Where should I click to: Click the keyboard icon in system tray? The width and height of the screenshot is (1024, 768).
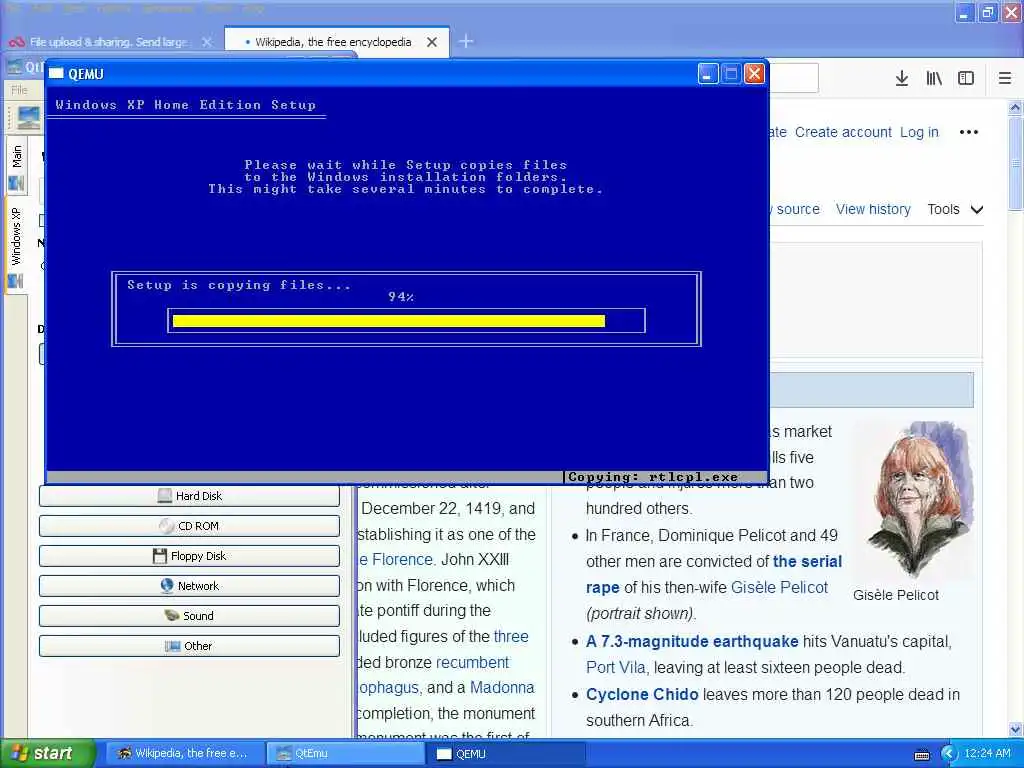[x=922, y=755]
